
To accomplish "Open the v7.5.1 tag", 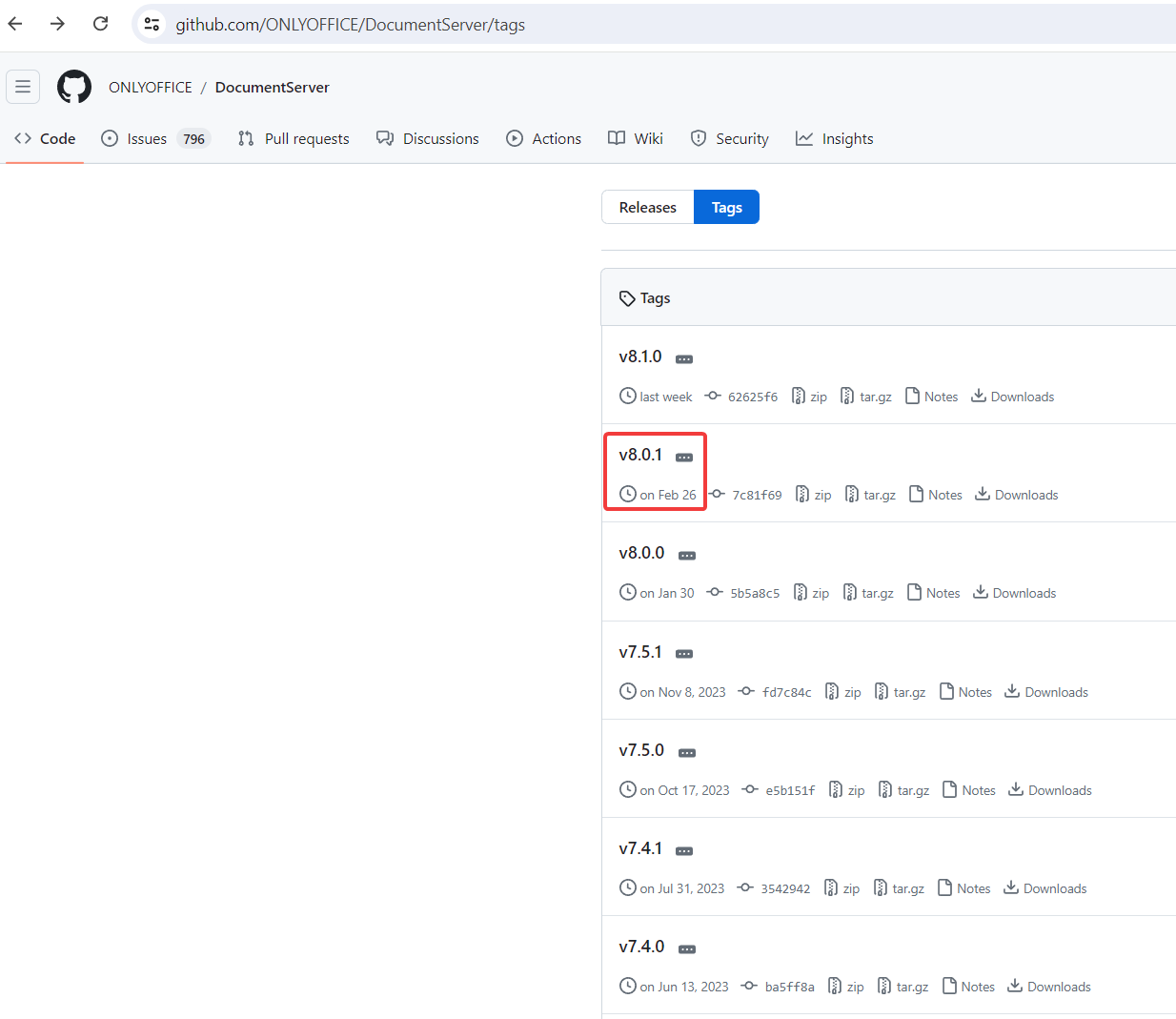I will 640,652.
